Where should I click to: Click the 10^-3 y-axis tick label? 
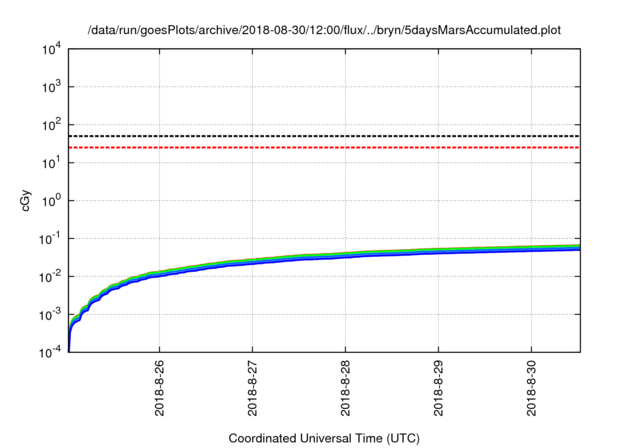coord(49,315)
